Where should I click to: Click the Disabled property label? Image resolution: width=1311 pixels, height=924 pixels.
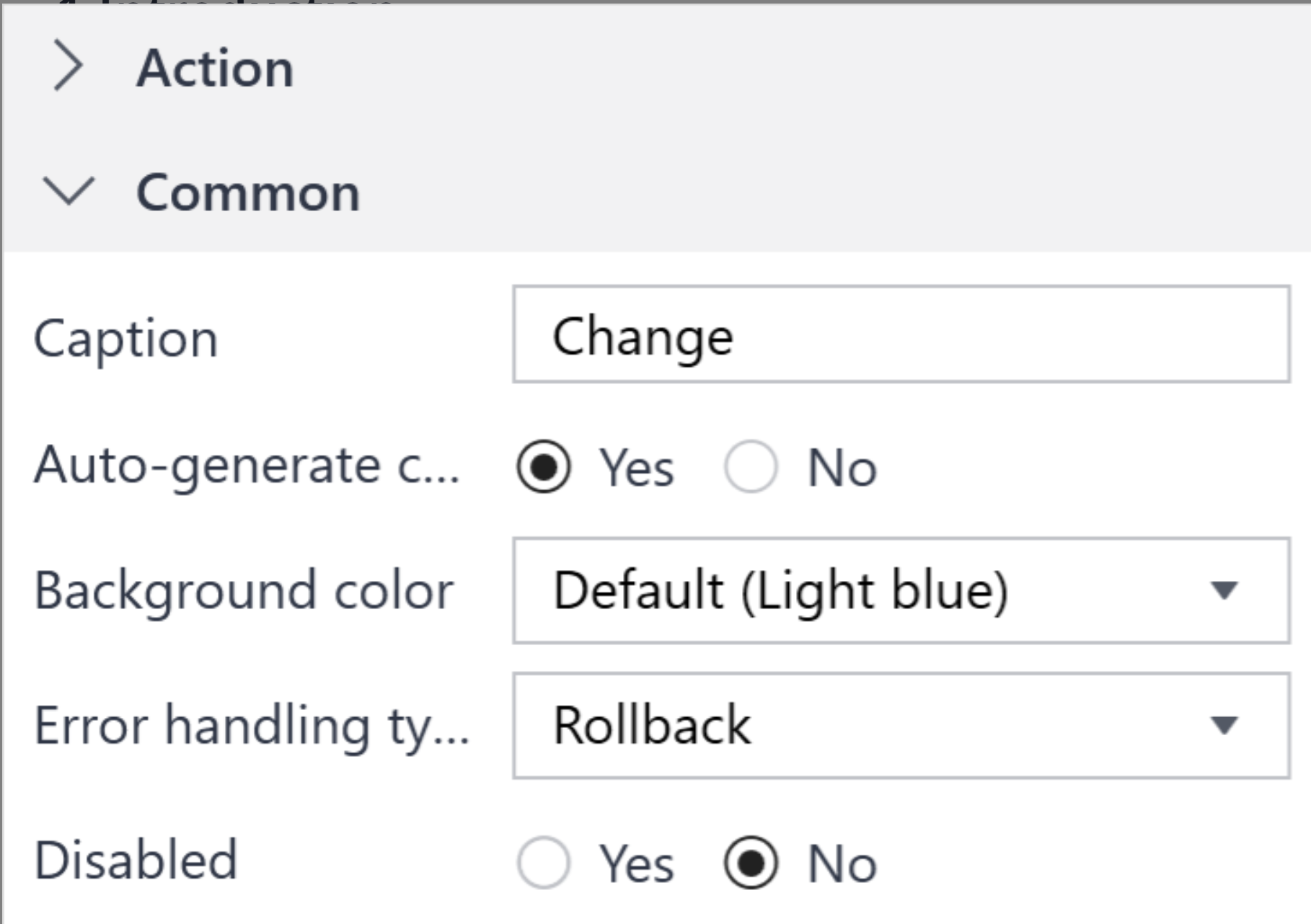137,860
